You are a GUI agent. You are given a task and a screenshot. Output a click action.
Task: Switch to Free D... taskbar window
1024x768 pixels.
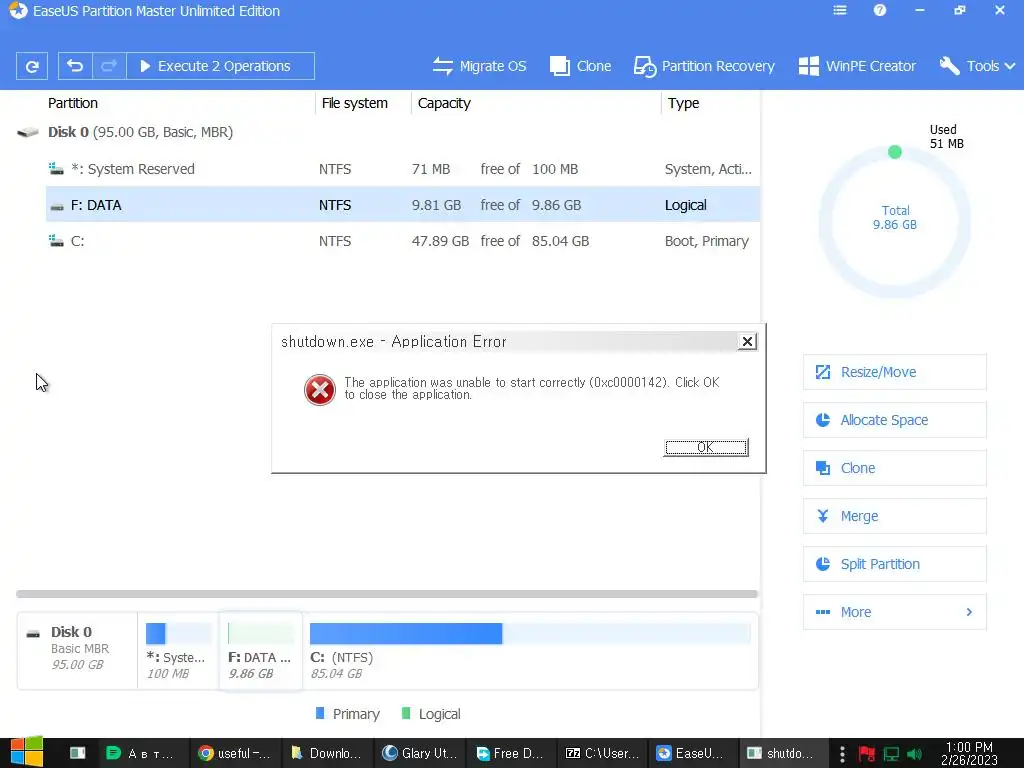pos(510,753)
